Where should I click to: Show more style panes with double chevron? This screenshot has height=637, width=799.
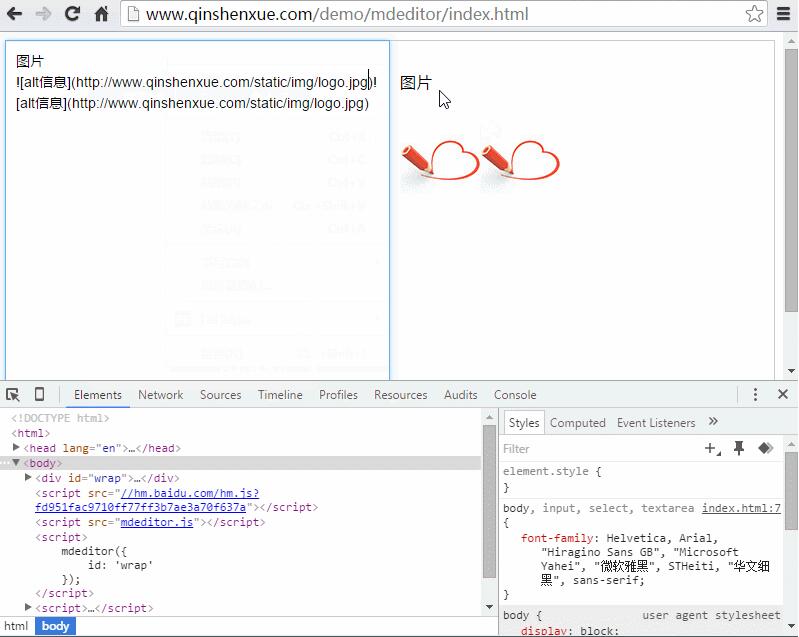pos(713,422)
